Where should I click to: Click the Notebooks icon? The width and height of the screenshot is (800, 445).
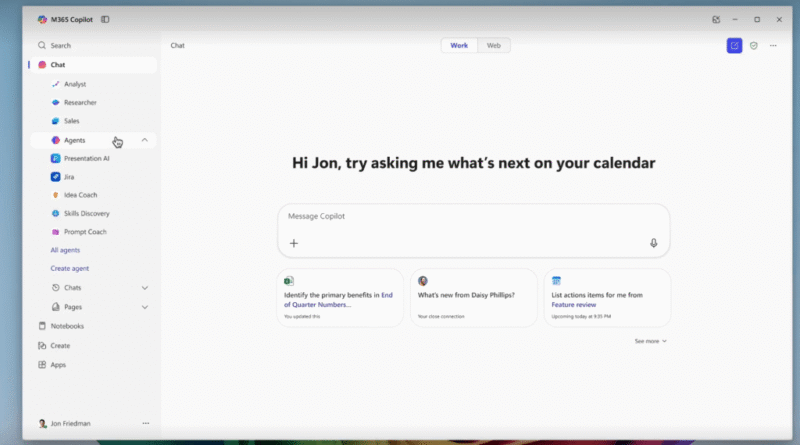coord(42,326)
